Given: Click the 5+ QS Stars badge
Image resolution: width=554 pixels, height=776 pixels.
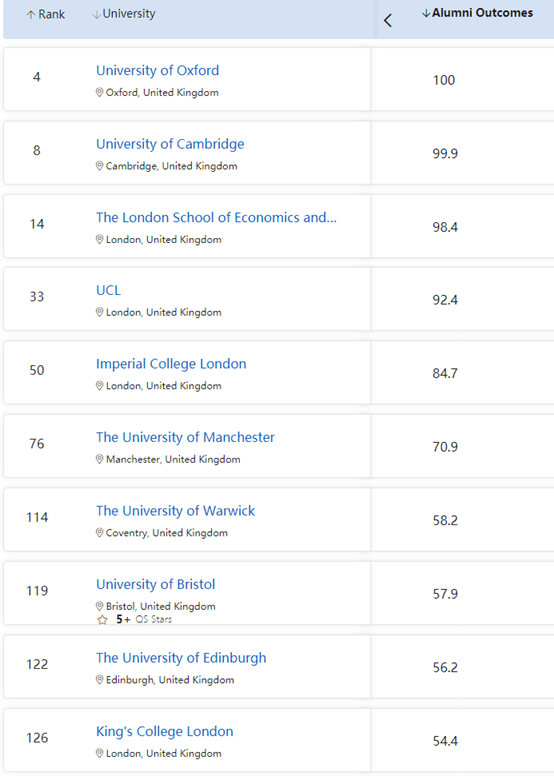Looking at the screenshot, I should (135, 620).
